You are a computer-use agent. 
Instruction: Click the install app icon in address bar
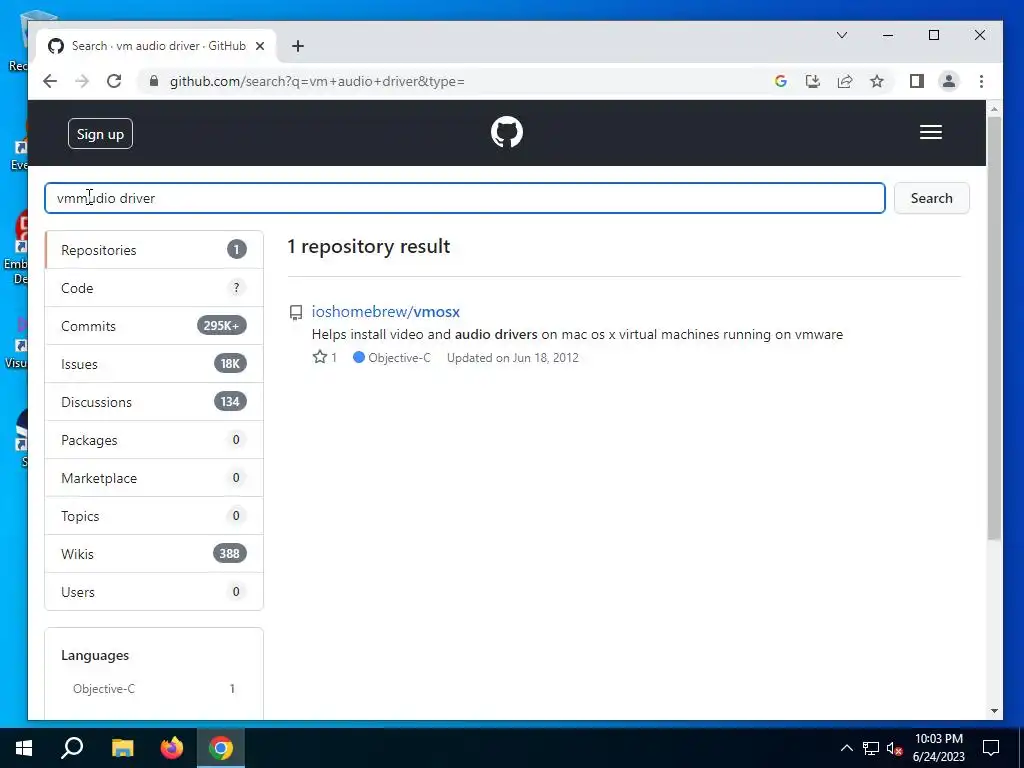coord(812,81)
